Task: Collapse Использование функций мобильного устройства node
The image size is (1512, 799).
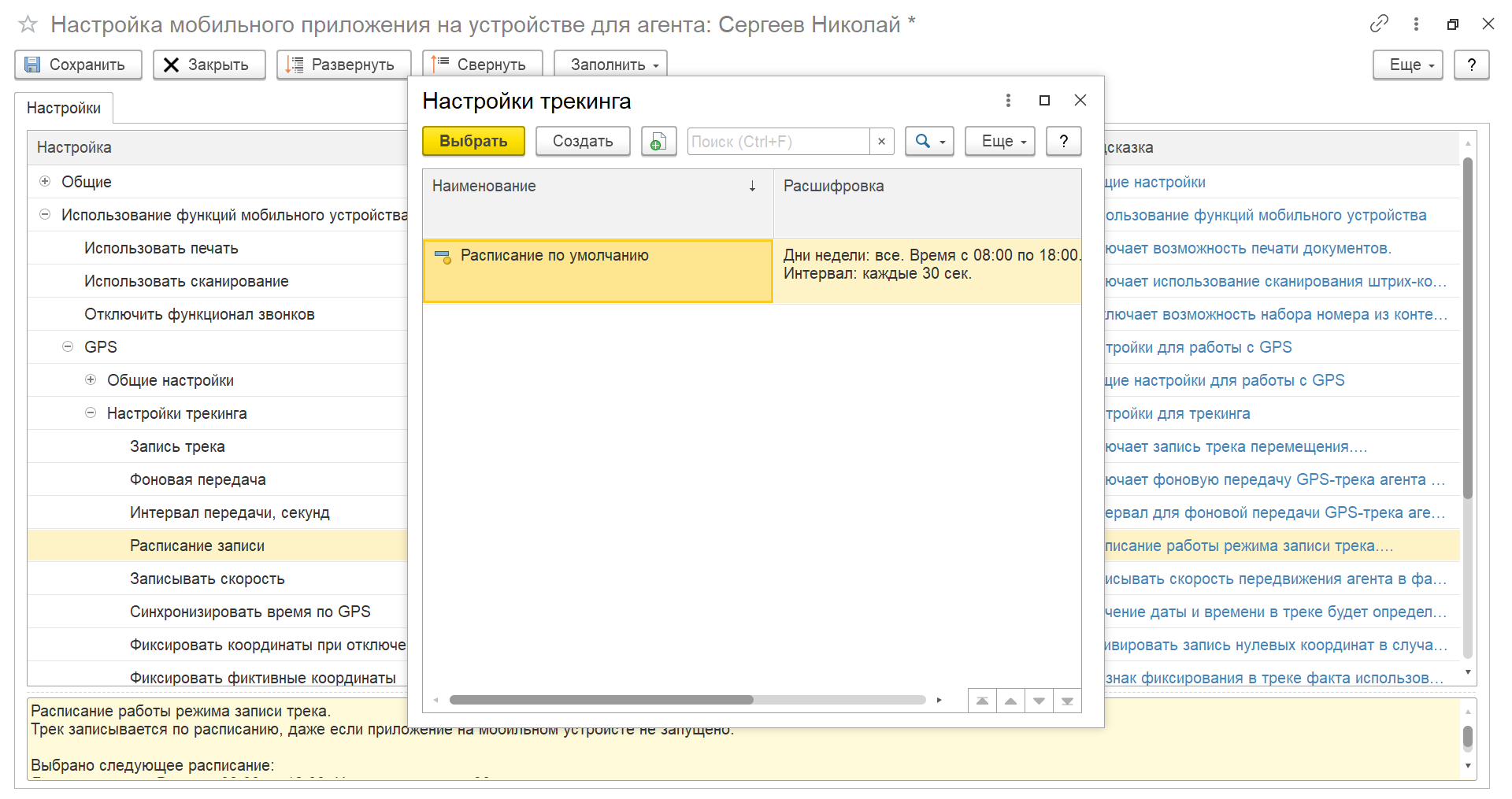Action: pos(45,214)
